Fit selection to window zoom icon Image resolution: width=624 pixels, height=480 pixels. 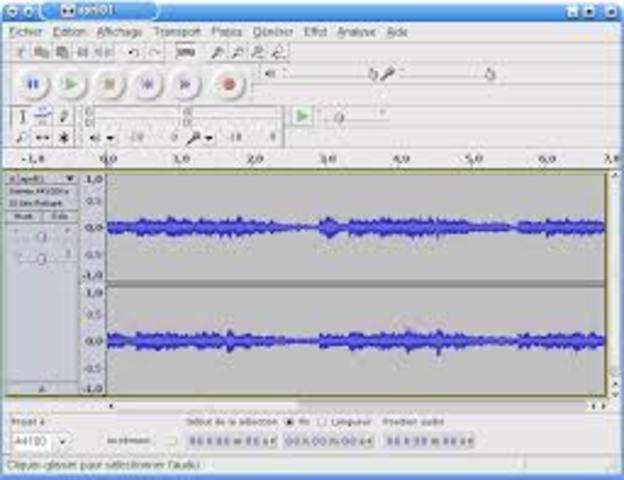point(258,52)
